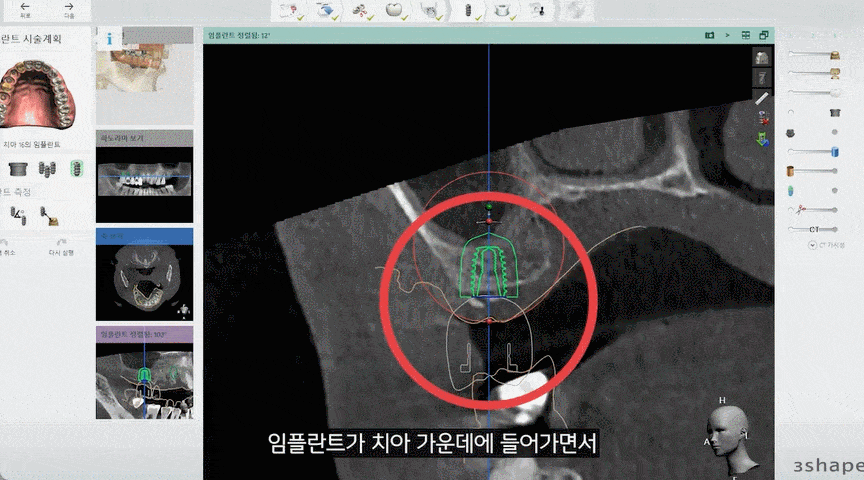Adjust the third white model visibility slider
Screen dimensions: 864x480
point(814,92)
